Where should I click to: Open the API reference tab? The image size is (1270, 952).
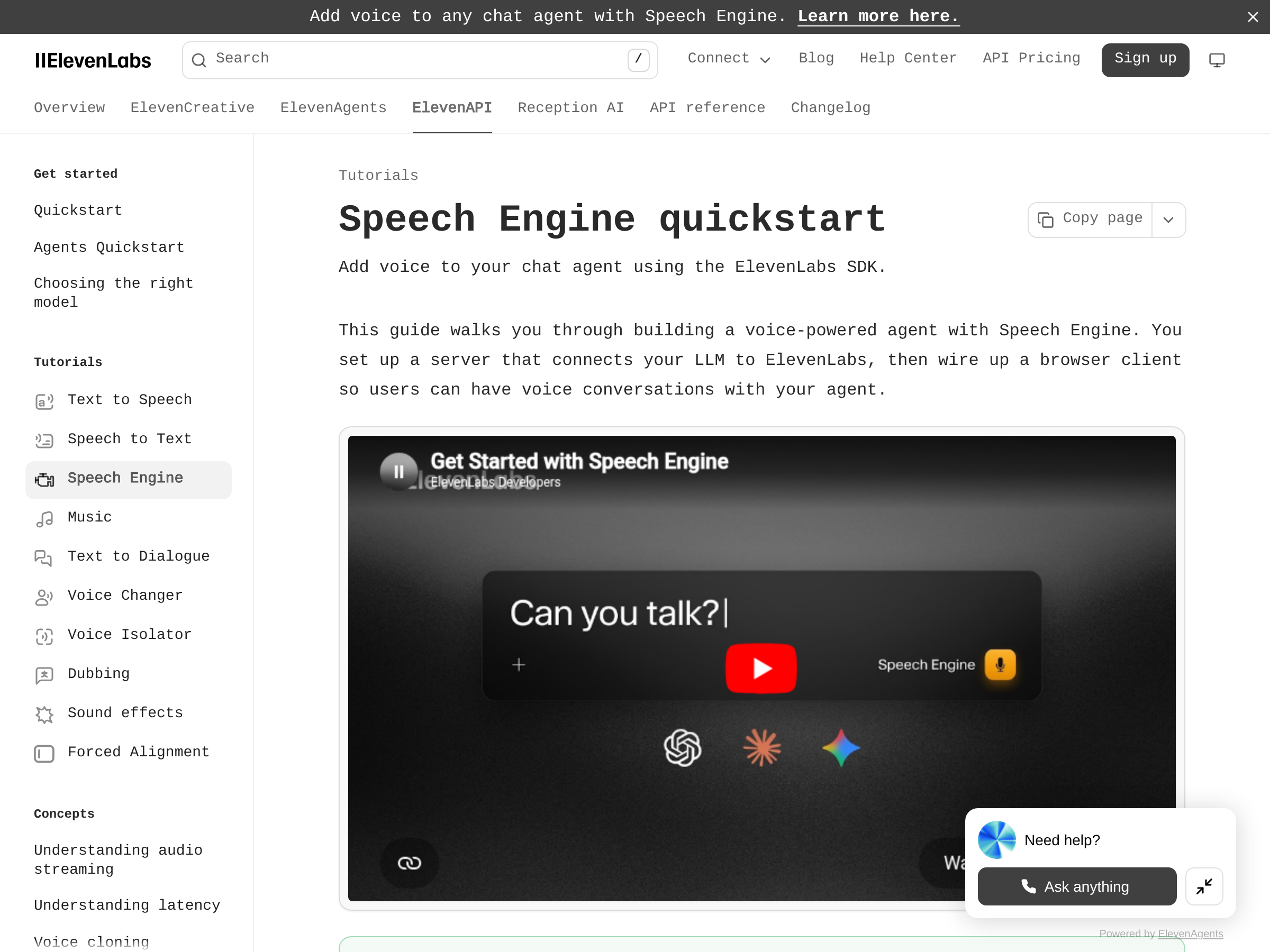(707, 108)
